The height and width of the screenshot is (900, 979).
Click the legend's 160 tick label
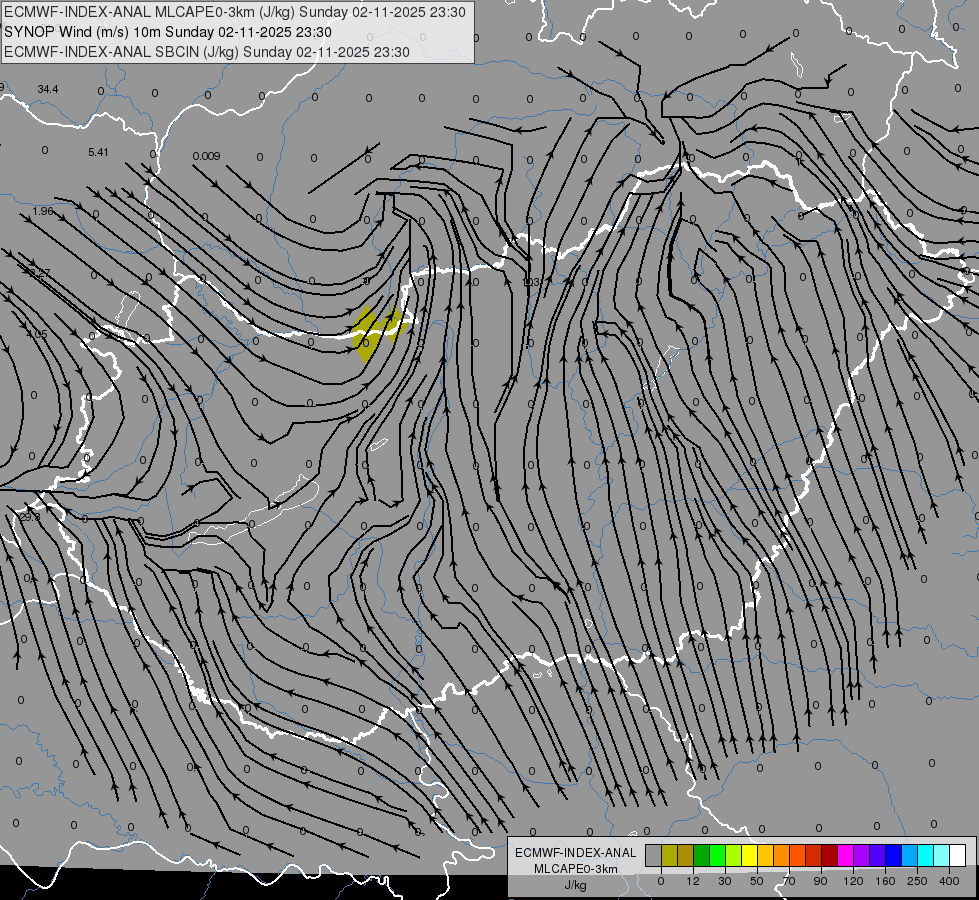pyautogui.click(x=885, y=881)
